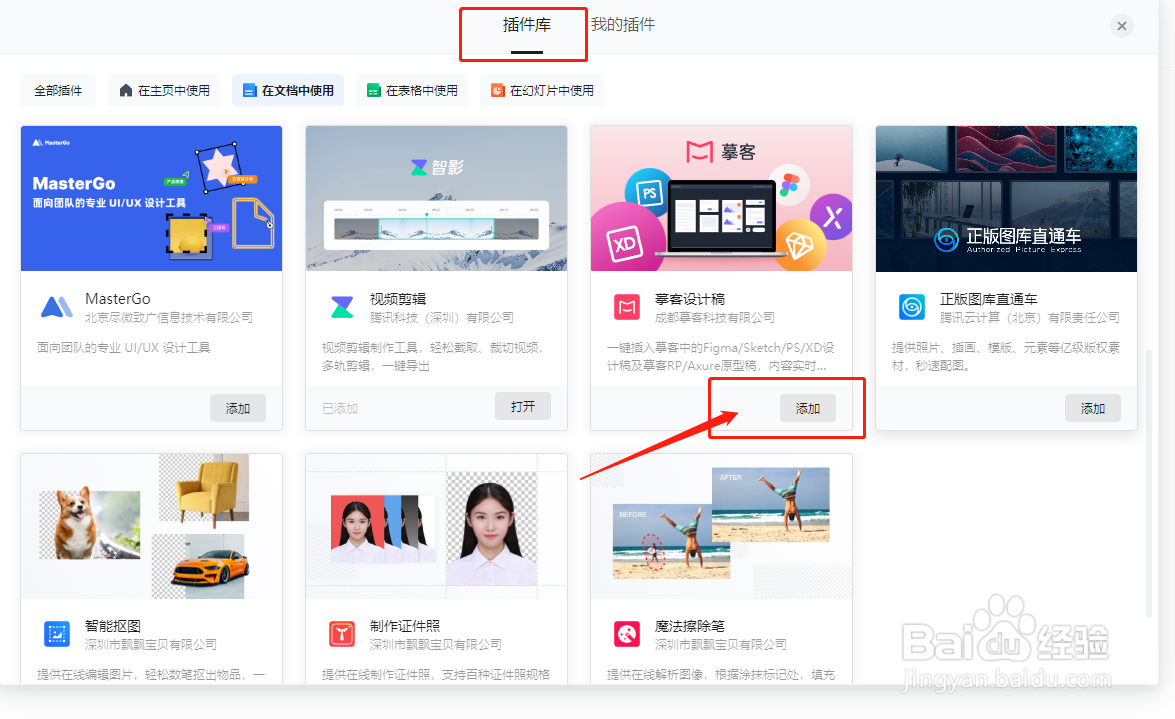The height and width of the screenshot is (719, 1175).
Task: Click 北京尽微致广信息技术有限公司 publisher text
Action: pos(169,318)
